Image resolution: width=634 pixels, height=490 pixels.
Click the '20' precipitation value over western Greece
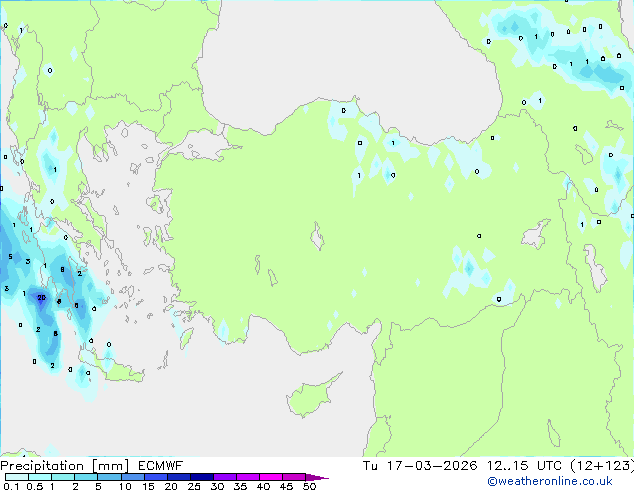[41, 298]
